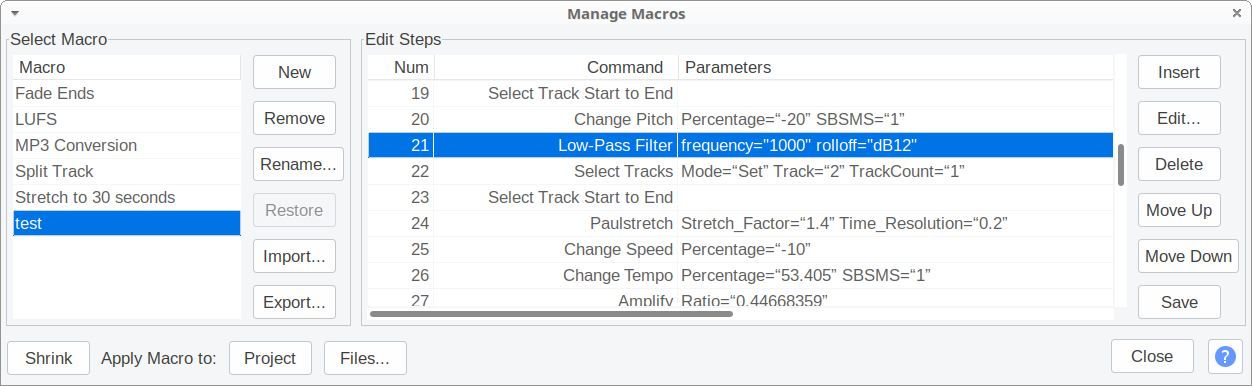Click the Remove macro button
The image size is (1252, 386).
[x=294, y=118]
